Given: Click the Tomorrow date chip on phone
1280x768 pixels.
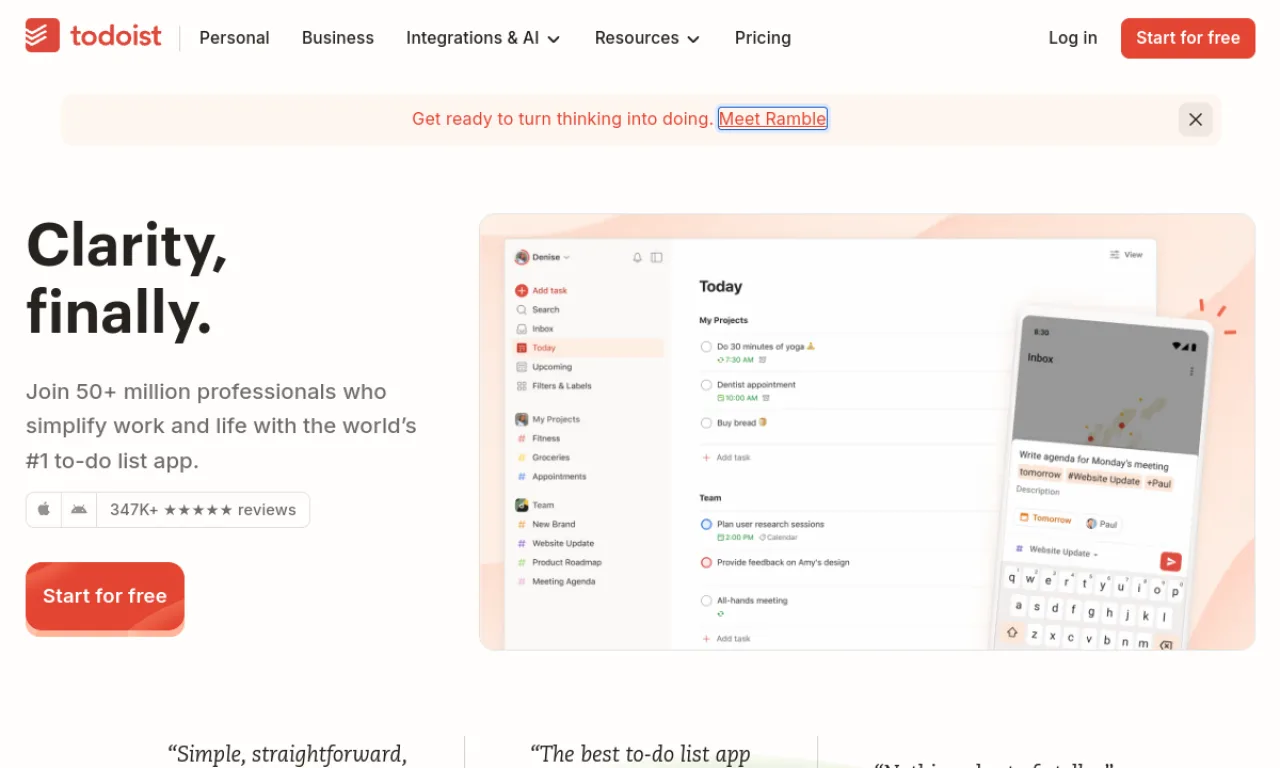Looking at the screenshot, I should pyautogui.click(x=1045, y=519).
